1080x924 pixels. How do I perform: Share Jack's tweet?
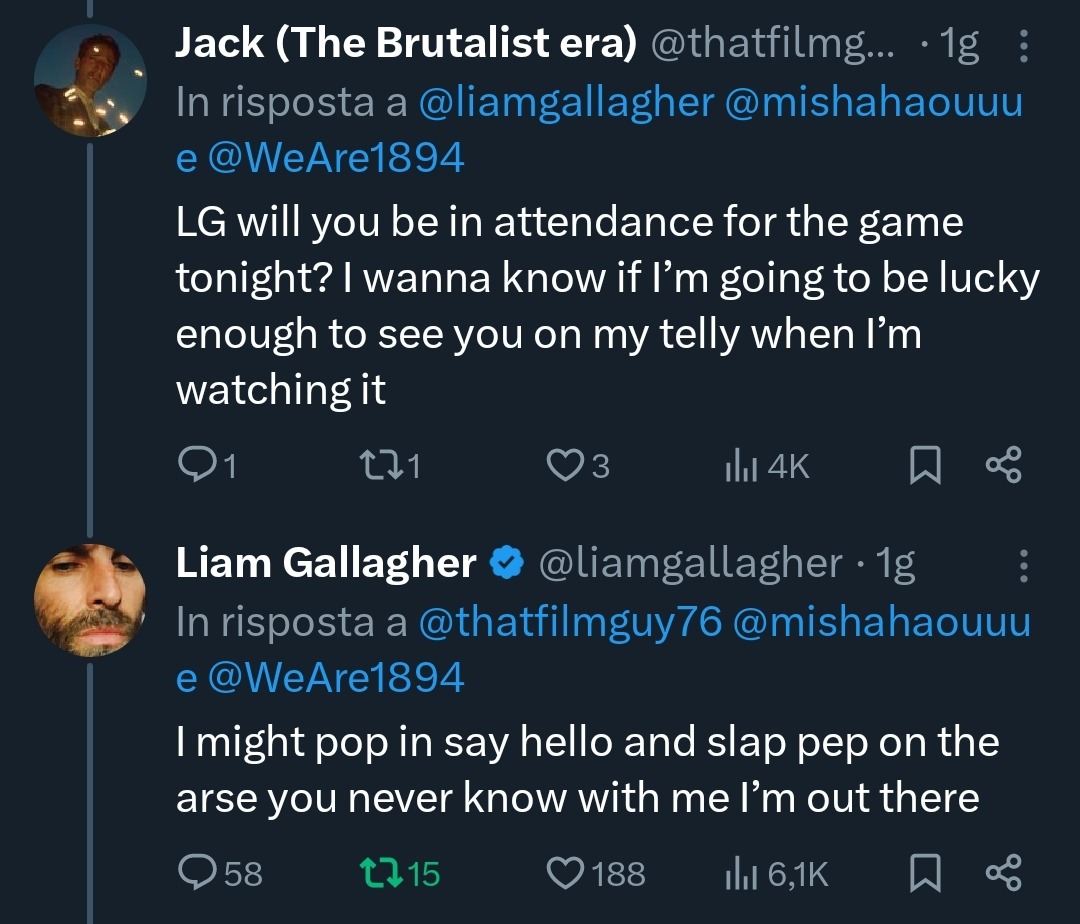coord(1004,465)
